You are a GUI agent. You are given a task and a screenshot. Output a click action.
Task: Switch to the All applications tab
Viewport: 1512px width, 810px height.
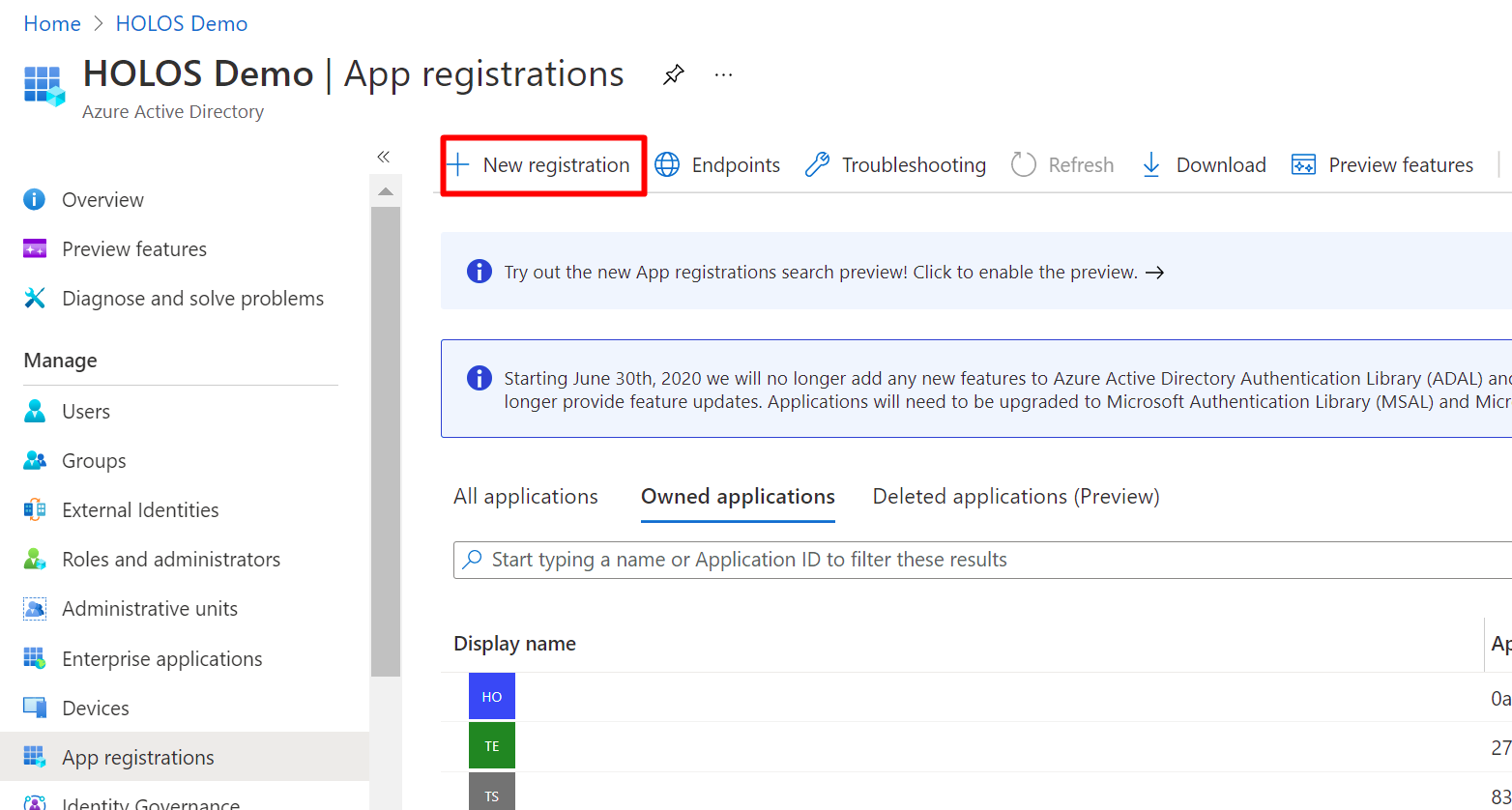[525, 497]
